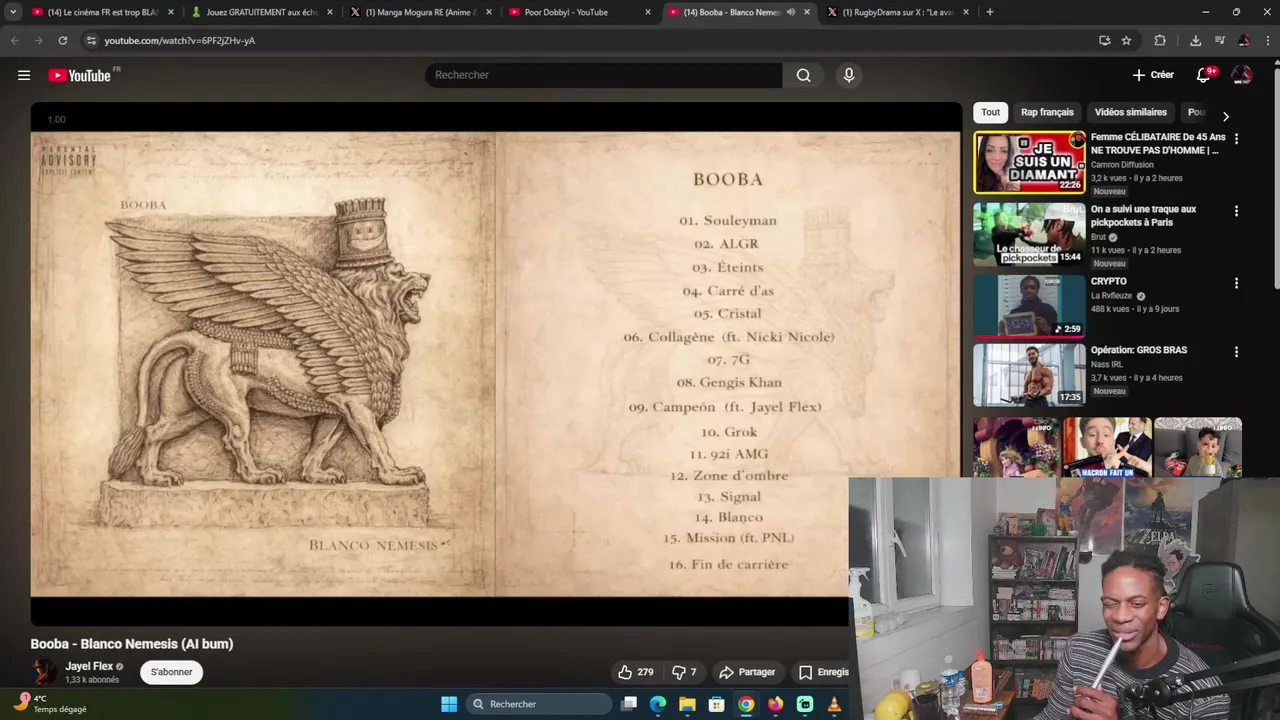Switch to 'Le cinéma FR est trop BLA' tab
The height and width of the screenshot is (720, 1280).
[x=102, y=12]
